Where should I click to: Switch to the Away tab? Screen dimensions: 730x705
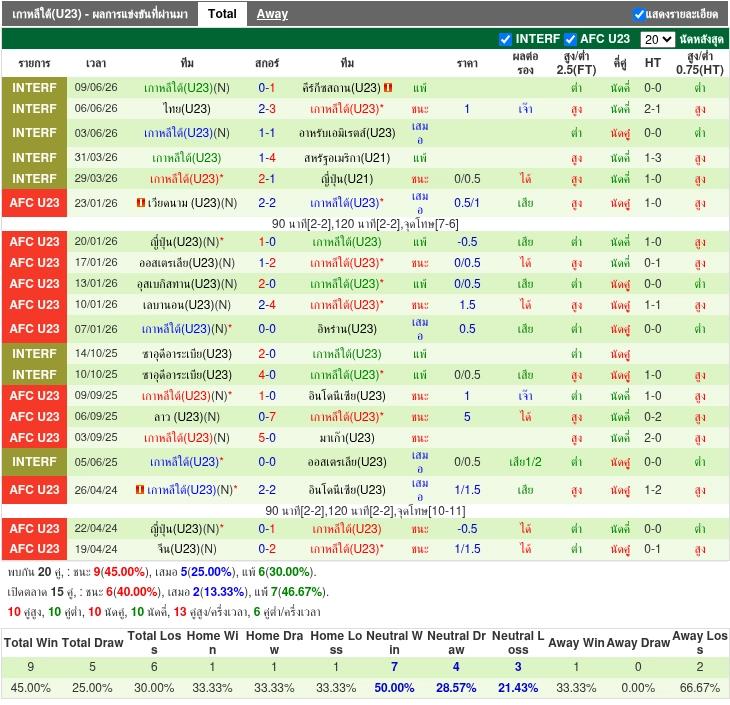(x=272, y=14)
